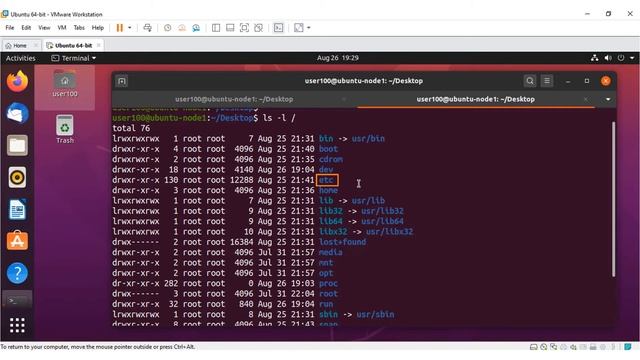Switch to the VMware Home tab

(x=16, y=45)
